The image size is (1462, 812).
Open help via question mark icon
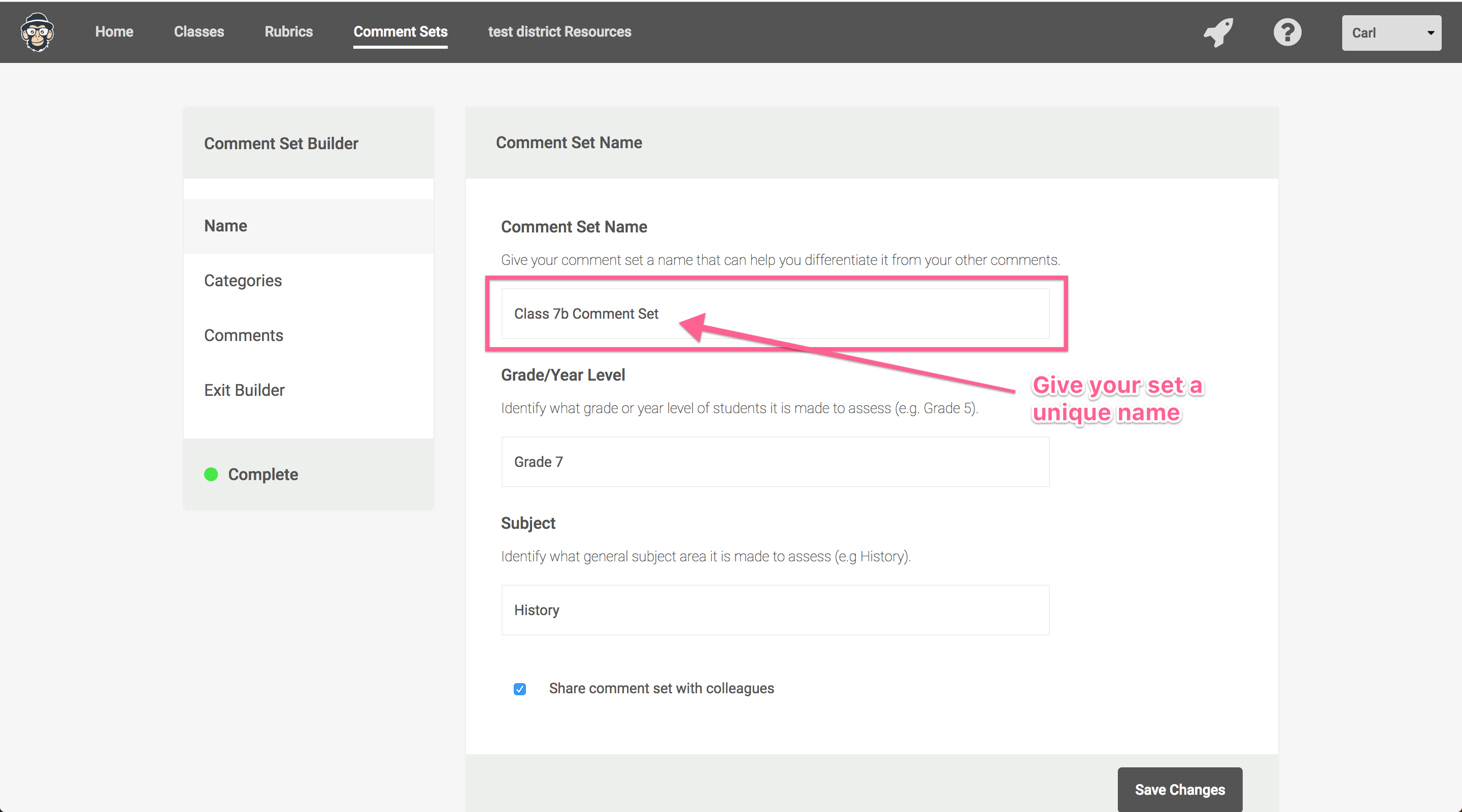[1287, 32]
